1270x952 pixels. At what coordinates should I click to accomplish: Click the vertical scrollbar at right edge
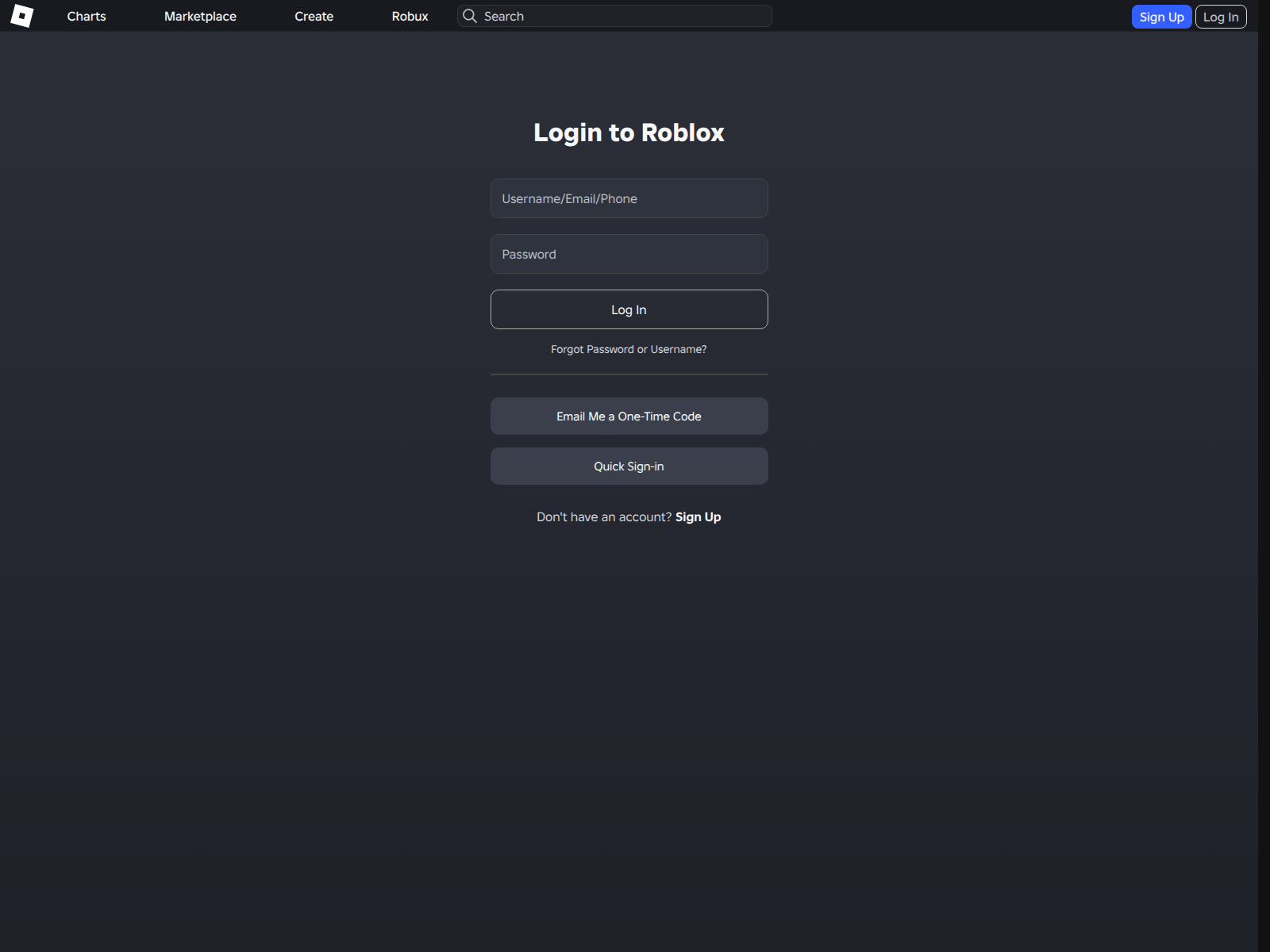coord(1264,476)
